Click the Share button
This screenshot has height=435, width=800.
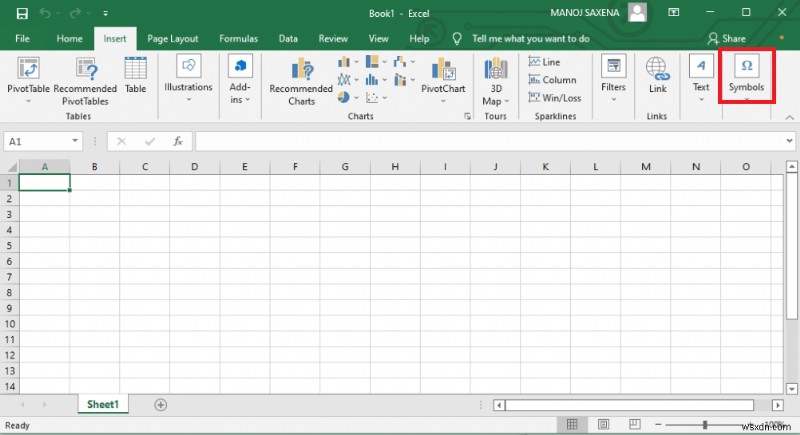[727, 38]
